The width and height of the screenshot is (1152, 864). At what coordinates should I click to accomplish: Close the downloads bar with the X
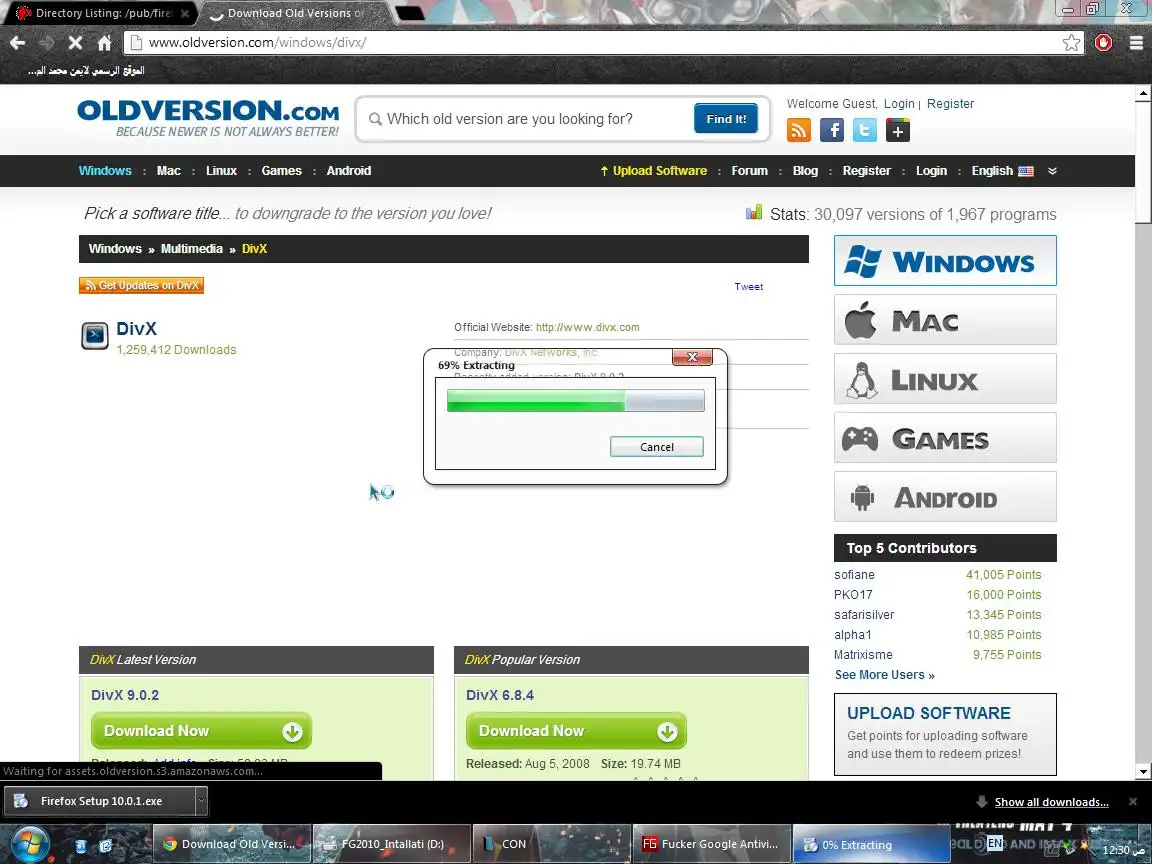pos(1133,802)
